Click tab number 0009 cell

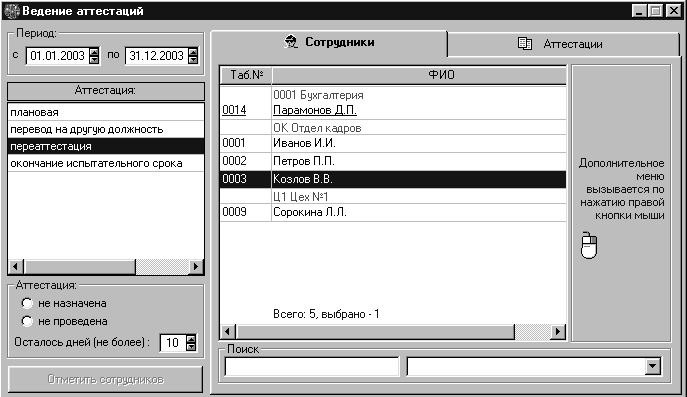245,213
